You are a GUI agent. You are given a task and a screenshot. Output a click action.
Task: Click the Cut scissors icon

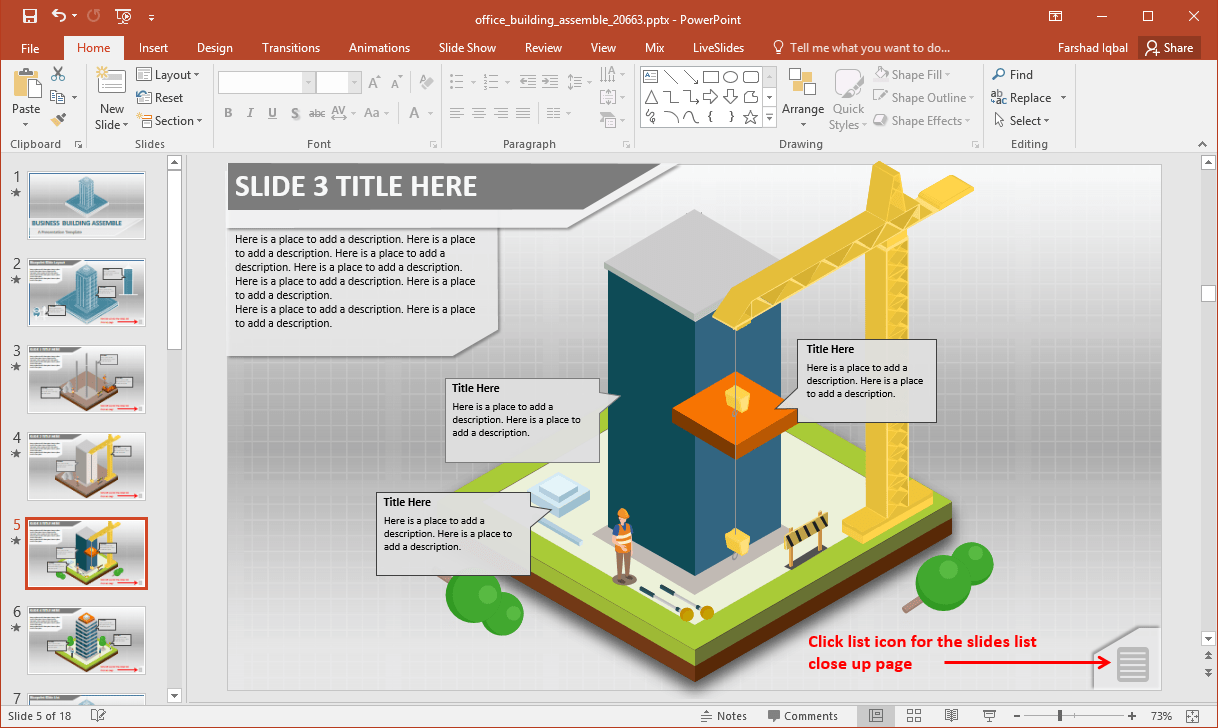[x=56, y=75]
